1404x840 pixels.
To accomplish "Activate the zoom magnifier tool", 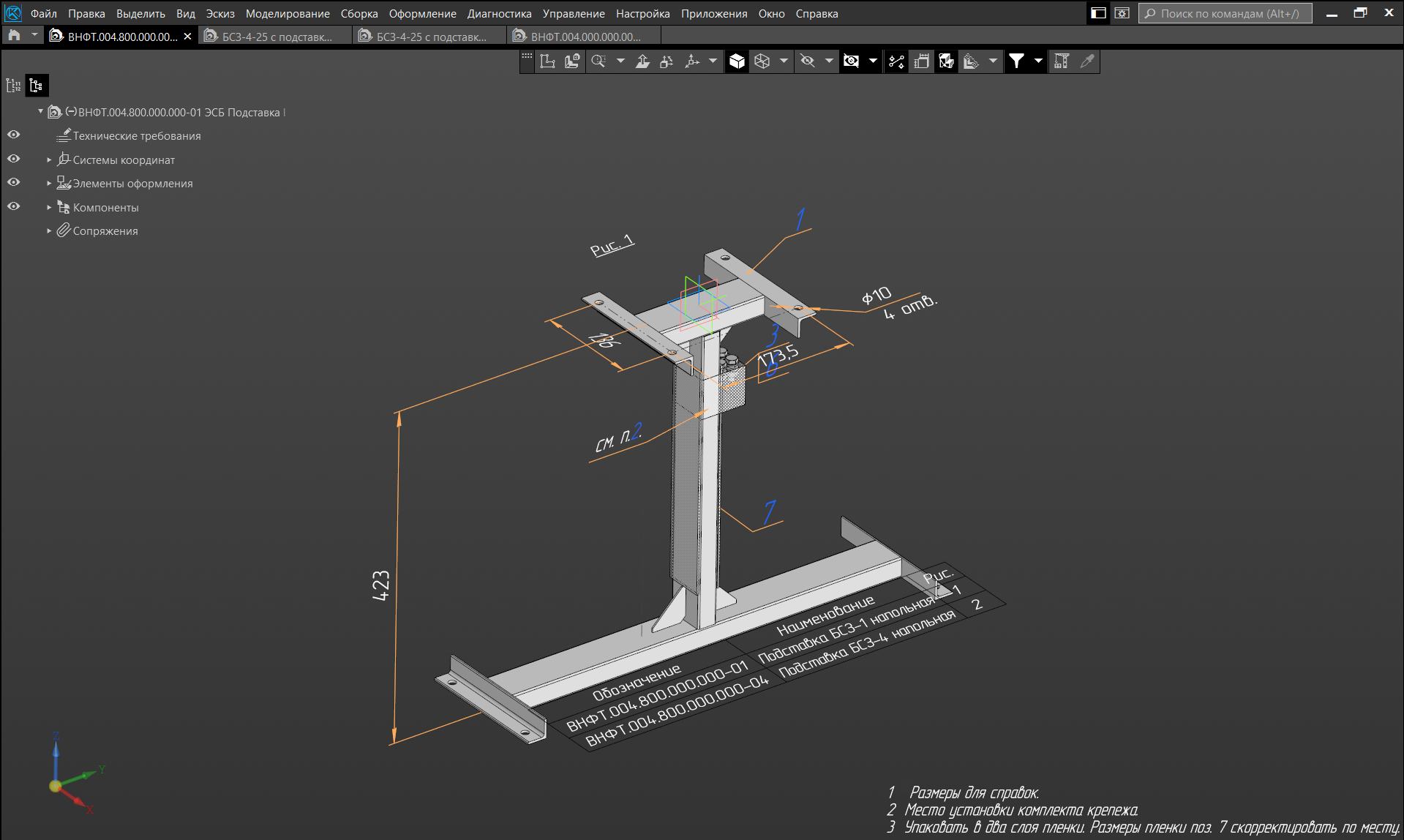I will [x=598, y=61].
